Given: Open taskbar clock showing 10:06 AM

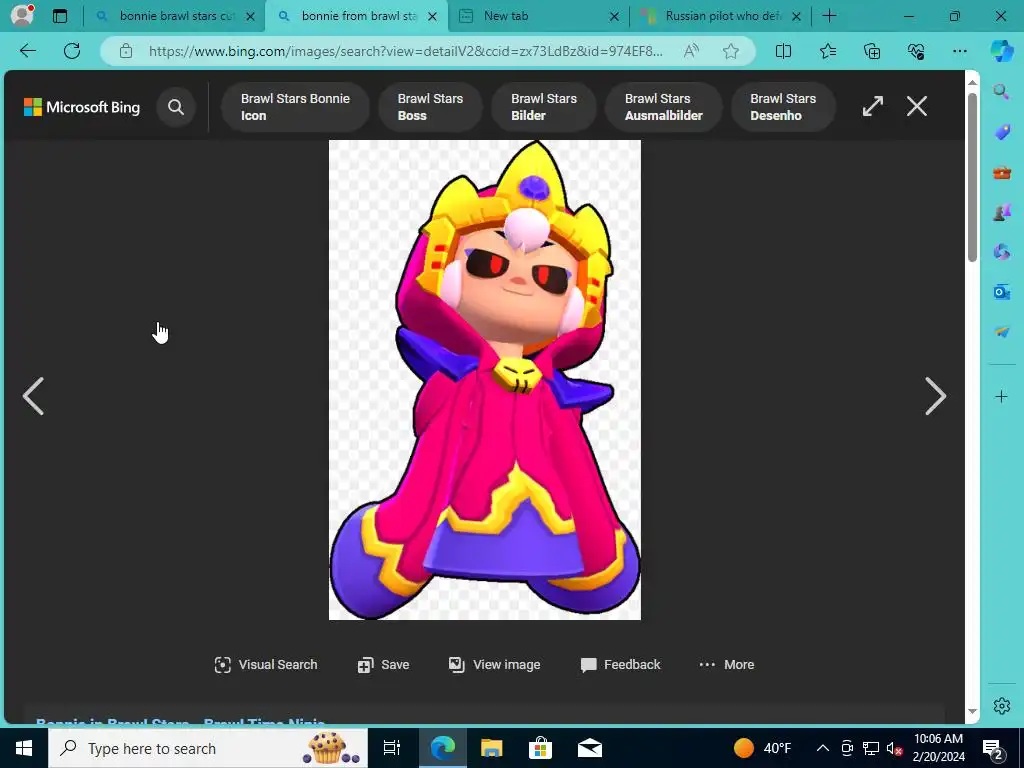Looking at the screenshot, I should (x=938, y=748).
